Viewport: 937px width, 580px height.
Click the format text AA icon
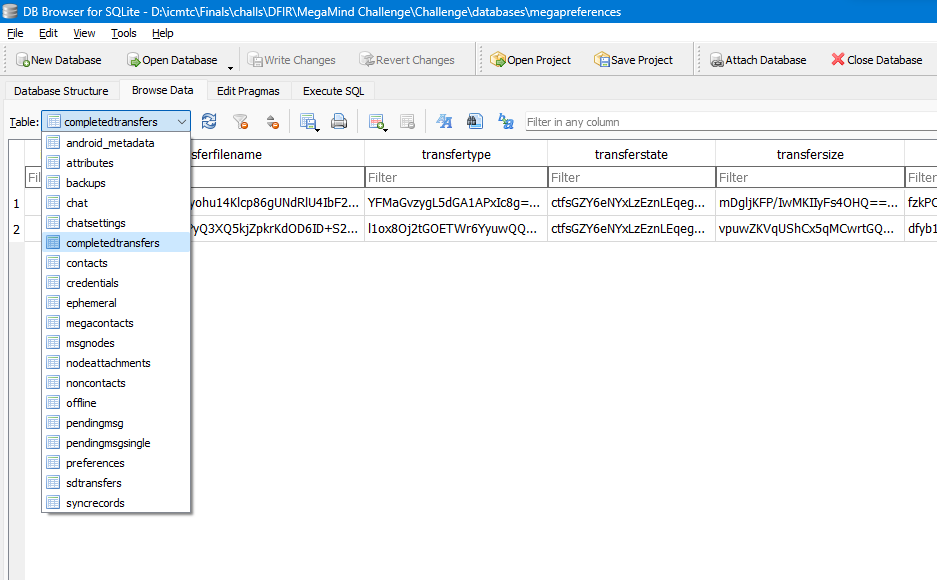pos(444,121)
